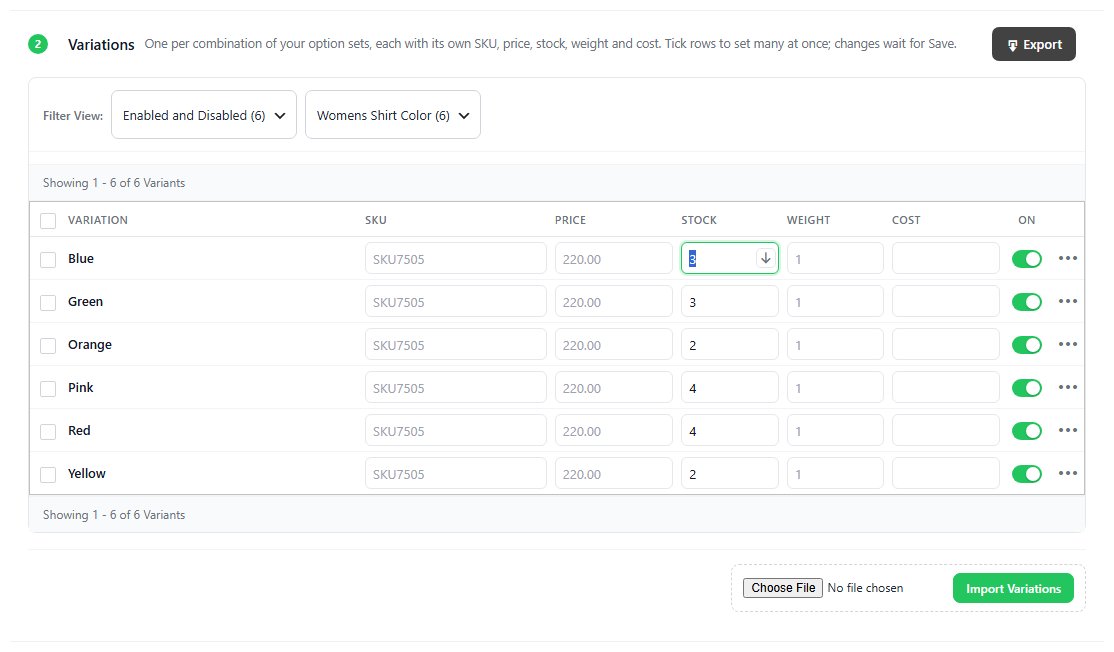Click the PRICE column header
The height and width of the screenshot is (652, 1114).
[570, 220]
